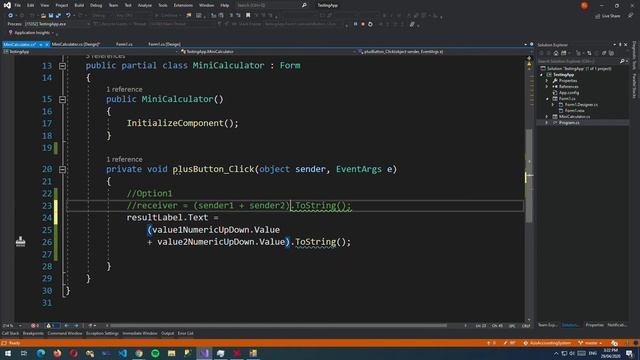Click the Save All toolbar icon
Viewport: 640px width, 360px height.
pyautogui.click(x=58, y=15)
